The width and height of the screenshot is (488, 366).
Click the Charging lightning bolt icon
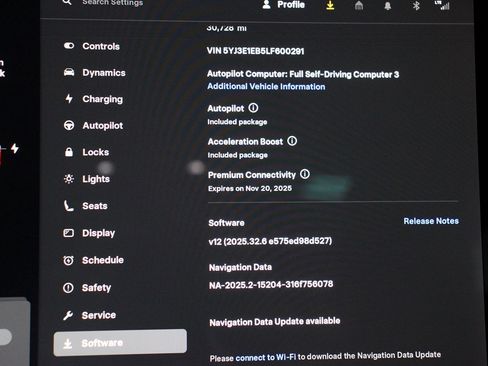69,99
